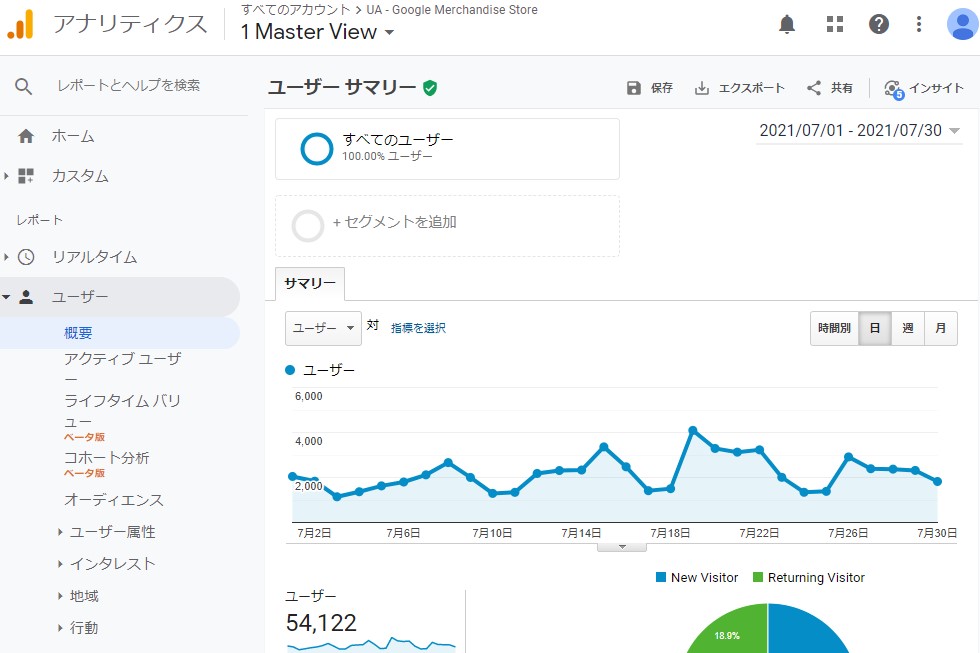
Task: Open the three-dot more options menu
Action: [x=918, y=24]
